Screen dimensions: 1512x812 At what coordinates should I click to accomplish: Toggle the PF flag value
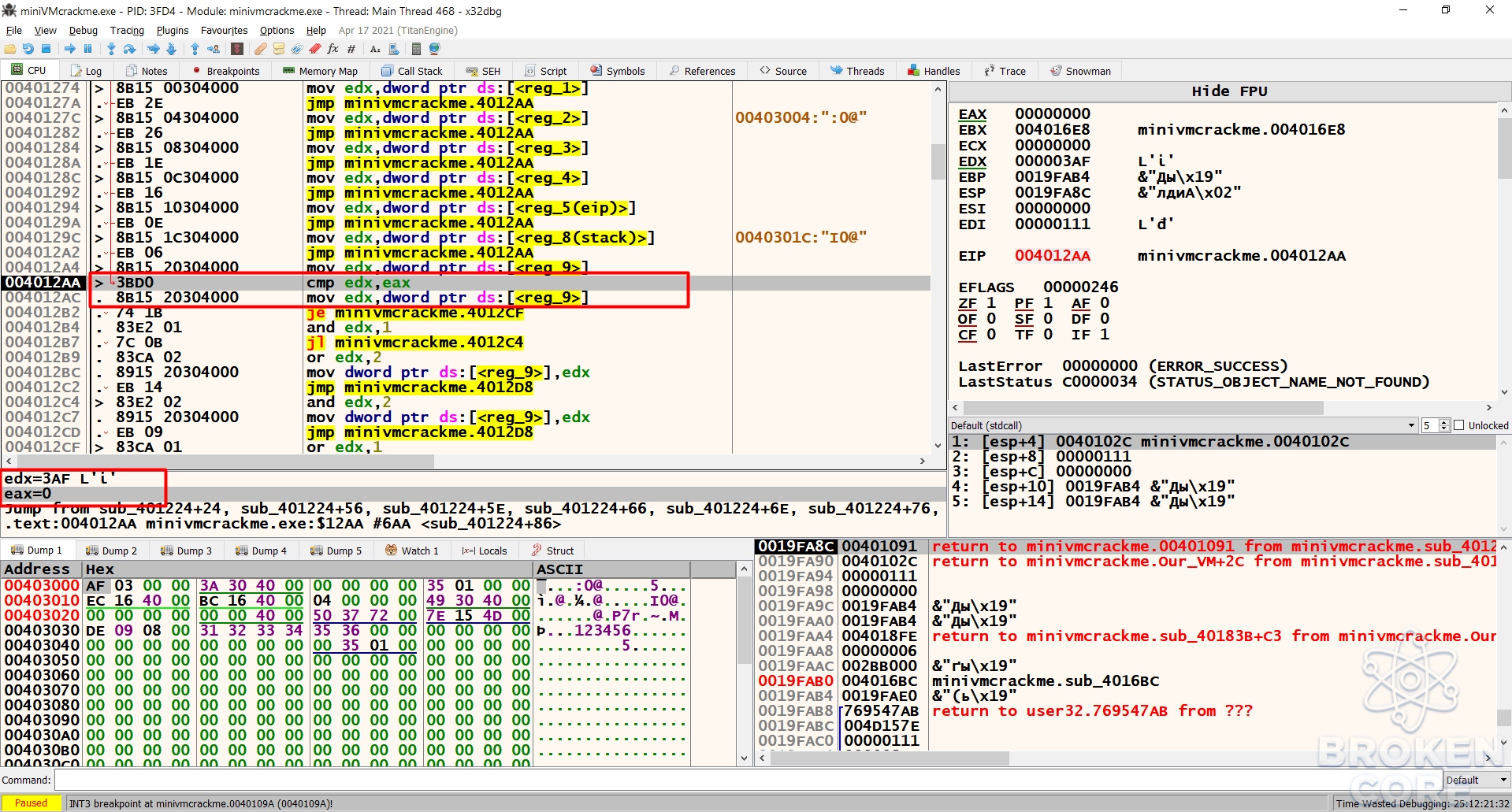[1048, 303]
